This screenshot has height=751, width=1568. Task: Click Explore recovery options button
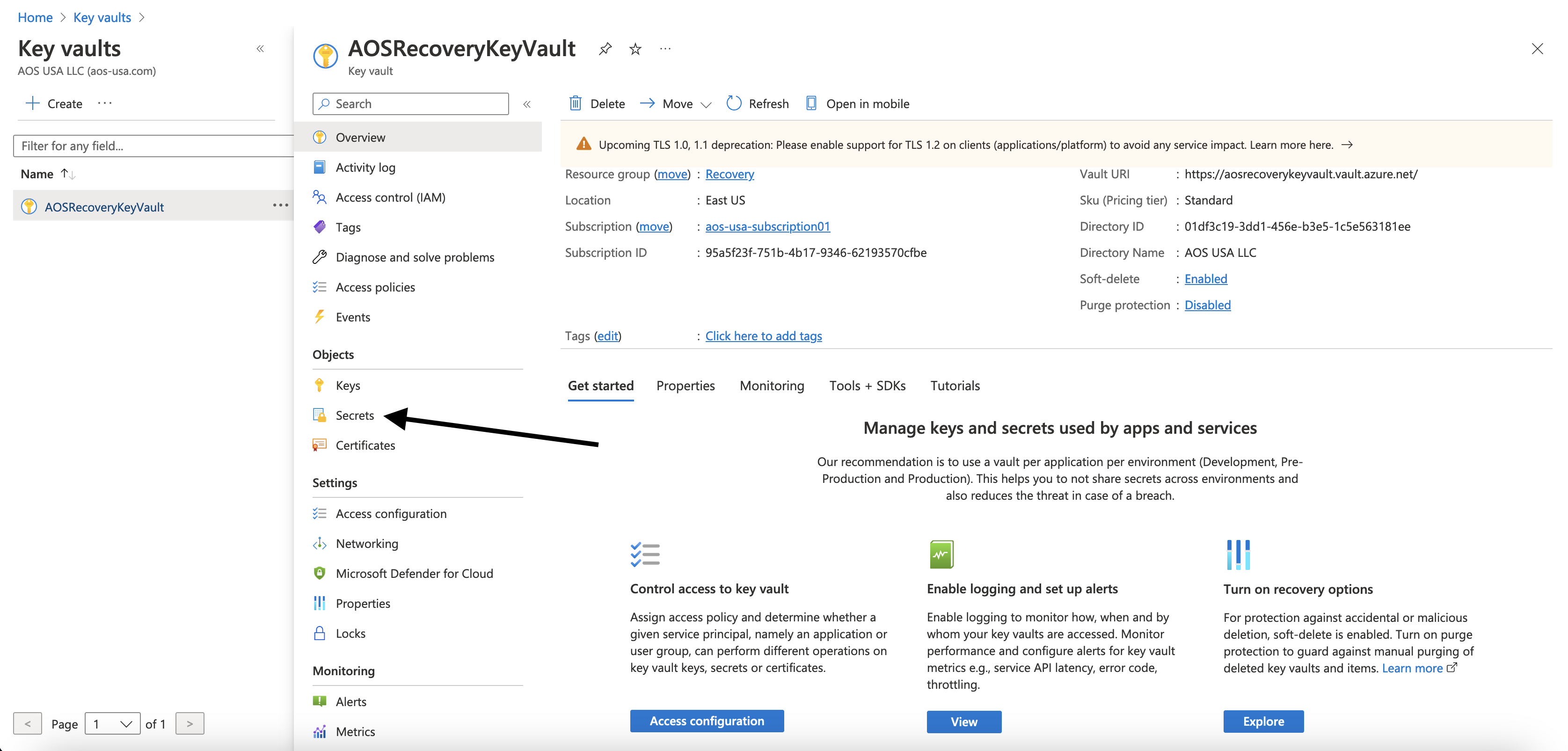pos(1263,721)
